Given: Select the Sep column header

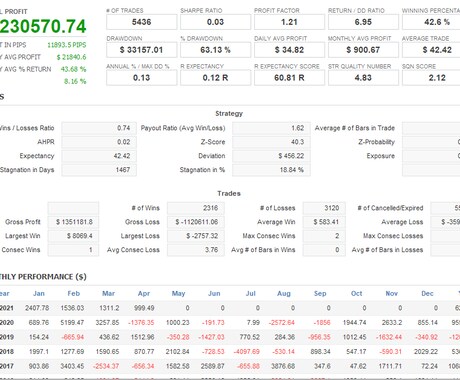Looking at the screenshot, I should pos(320,294).
